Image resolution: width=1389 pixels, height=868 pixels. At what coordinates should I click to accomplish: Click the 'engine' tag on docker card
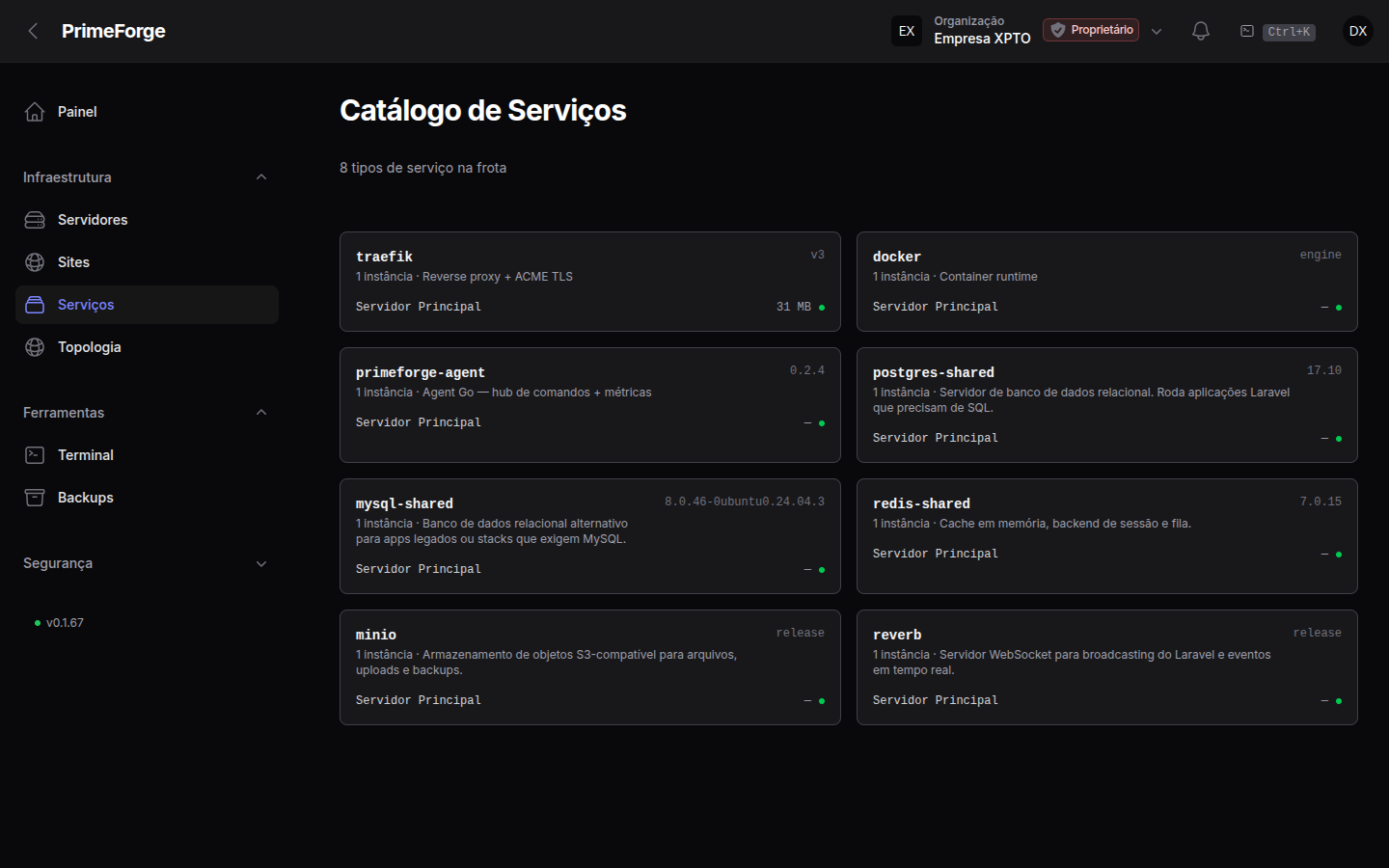tap(1321, 255)
